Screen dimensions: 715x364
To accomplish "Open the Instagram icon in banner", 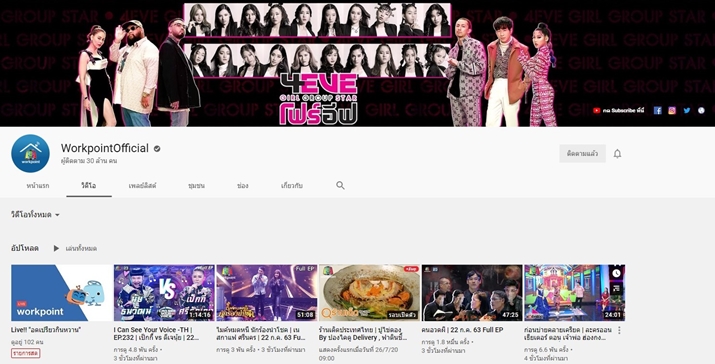I will (x=672, y=110).
